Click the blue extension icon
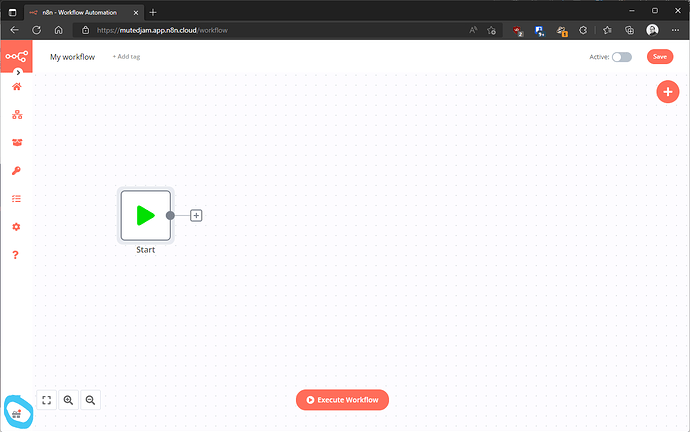Viewport: 690px width, 432px height. pyautogui.click(x=540, y=30)
